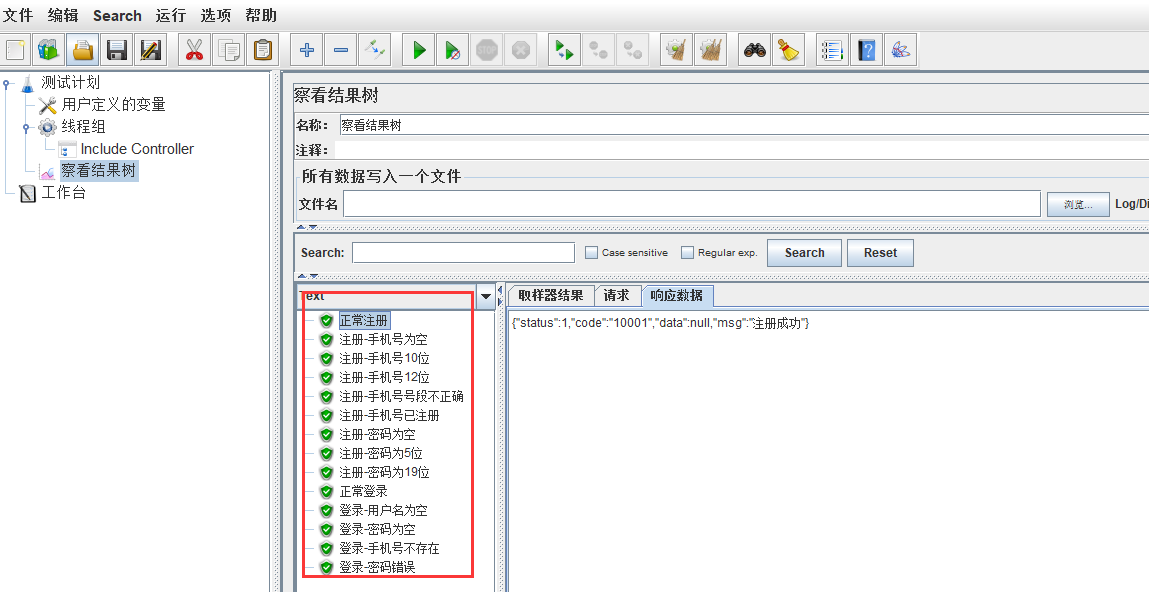The image size is (1149, 592).
Task: Click the Remote Start All icon
Action: [562, 48]
